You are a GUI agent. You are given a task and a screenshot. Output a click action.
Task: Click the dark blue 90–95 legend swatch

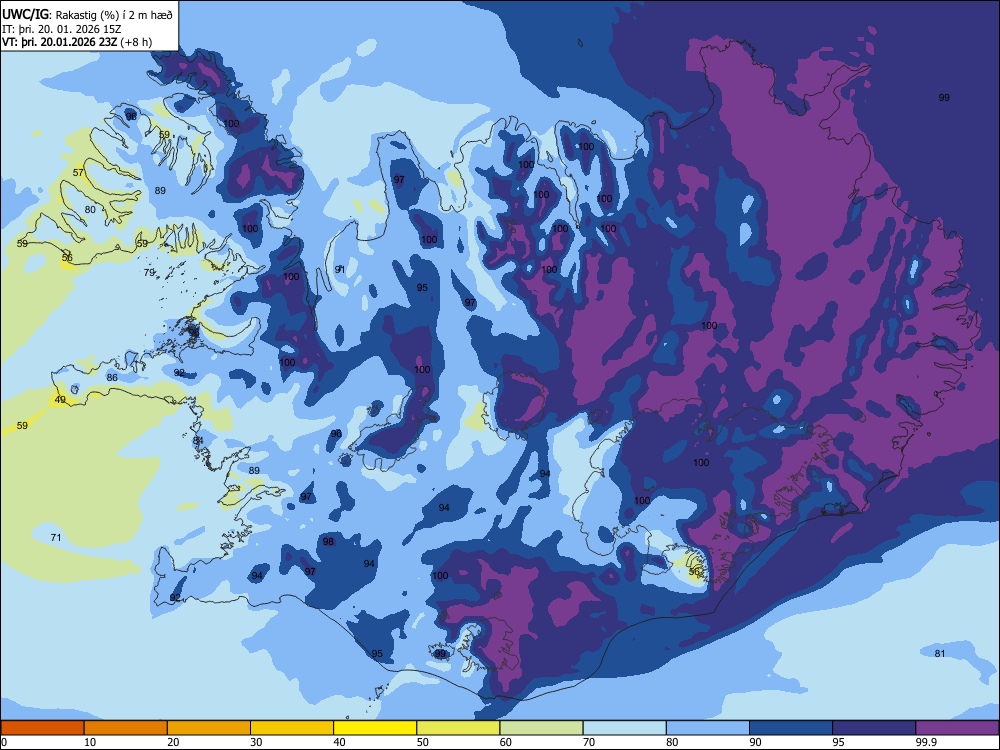pos(791,728)
